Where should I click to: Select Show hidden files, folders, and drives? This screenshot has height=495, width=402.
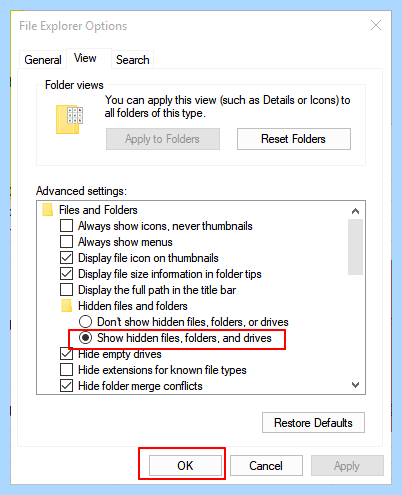tap(85, 338)
